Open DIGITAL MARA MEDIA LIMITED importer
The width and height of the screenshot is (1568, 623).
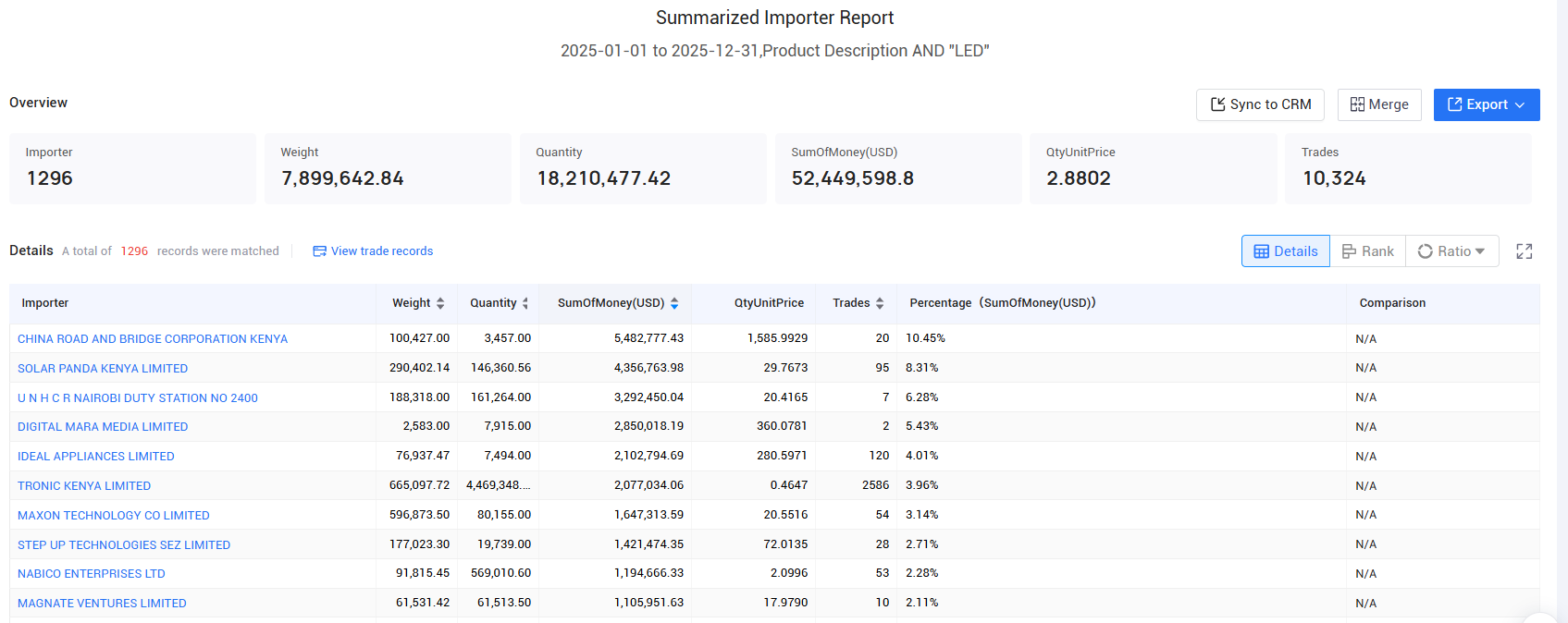point(103,427)
